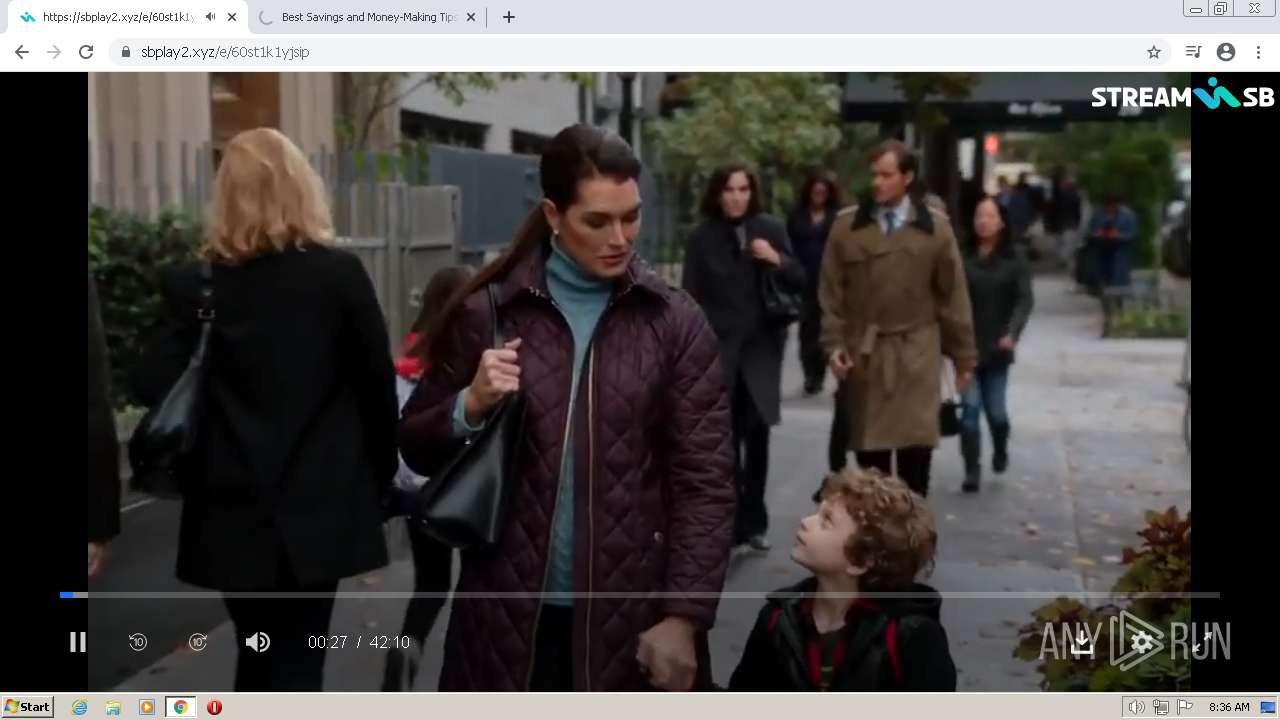View site lock security info
This screenshot has height=720, width=1280.
(x=125, y=52)
